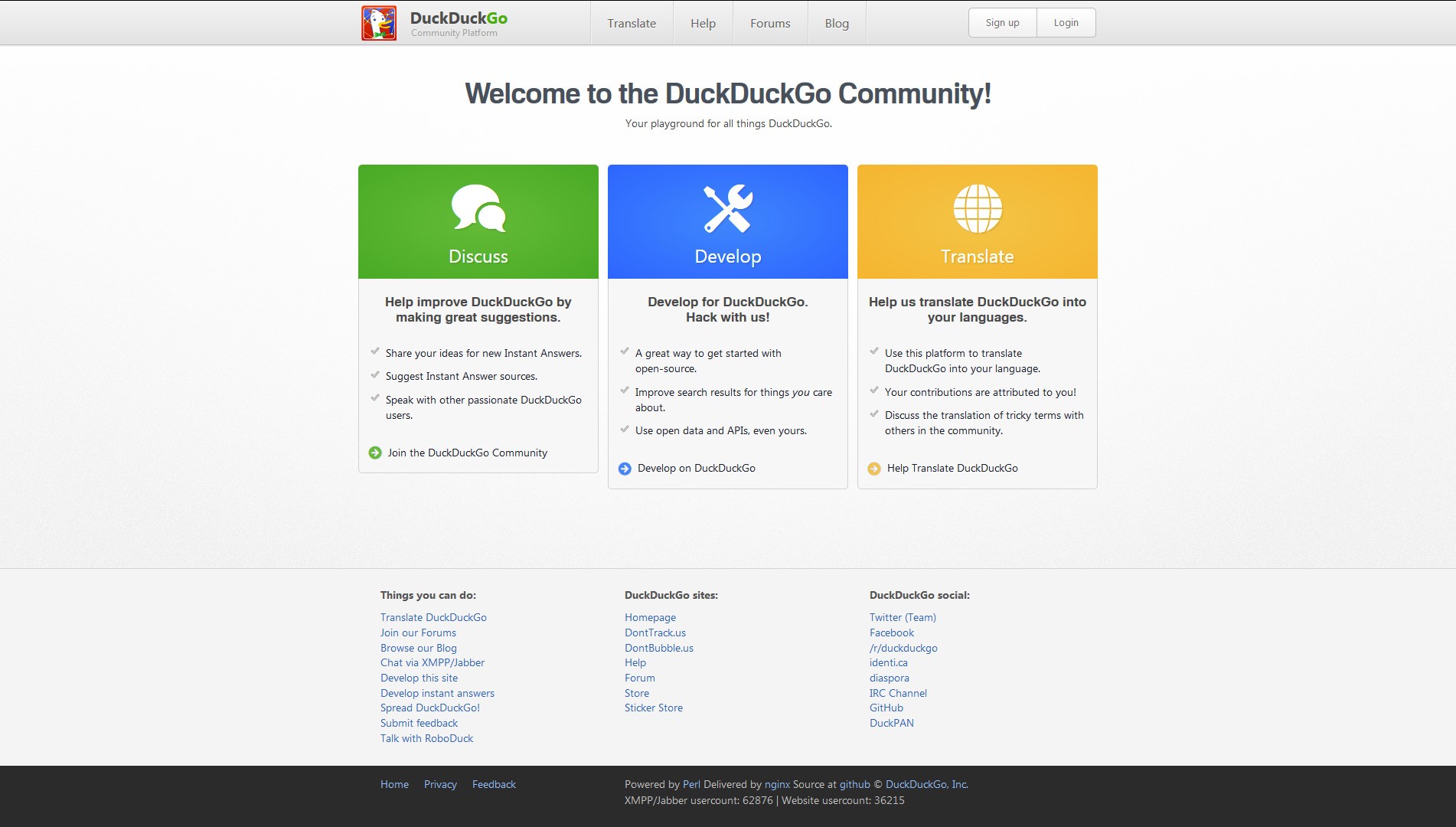The image size is (1456, 827).
Task: Click the blue arrow beside Develop on DuckDuckGo
Action: [x=625, y=469]
